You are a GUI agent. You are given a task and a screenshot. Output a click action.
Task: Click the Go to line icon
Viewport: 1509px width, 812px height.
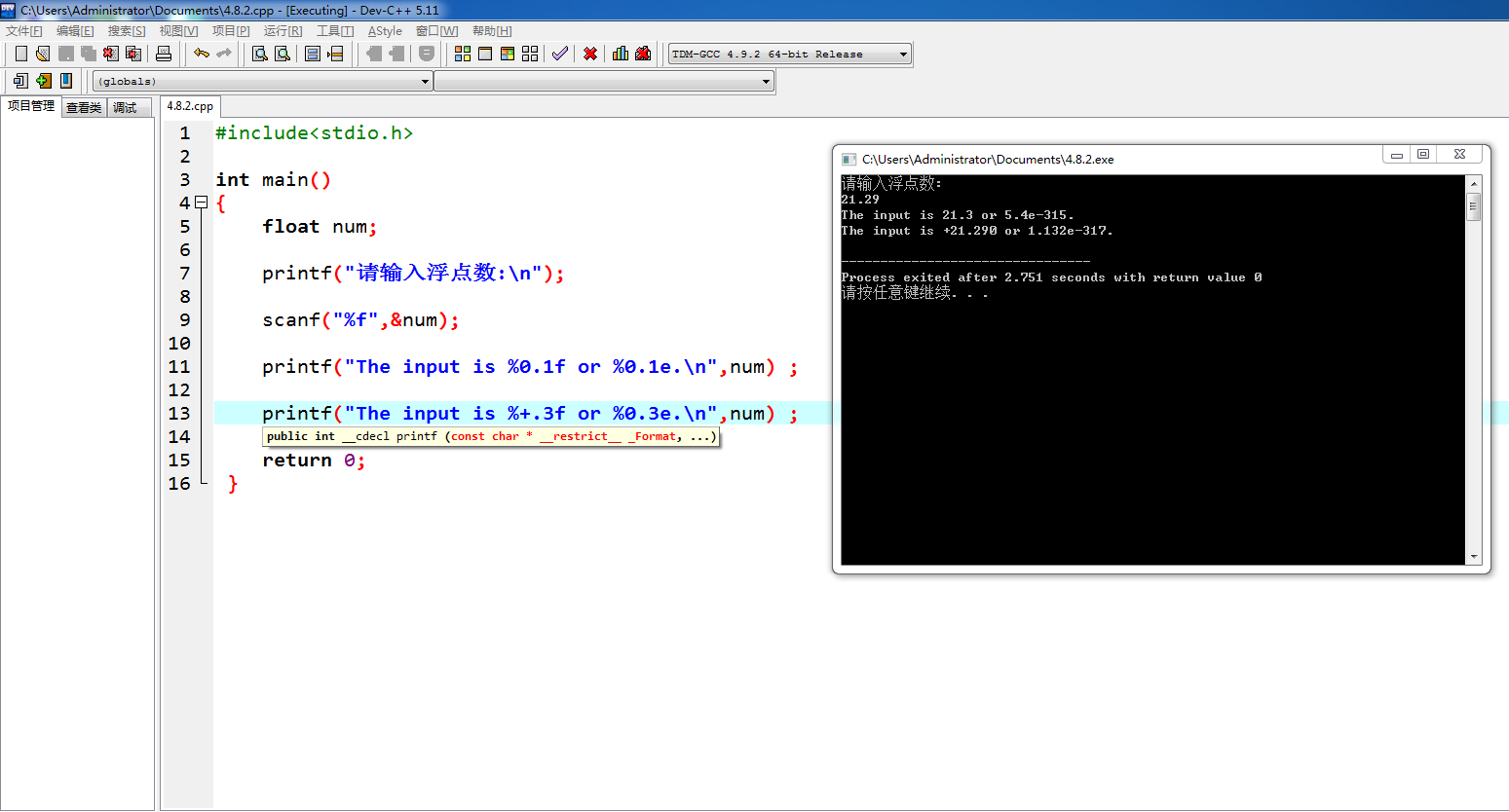[335, 54]
